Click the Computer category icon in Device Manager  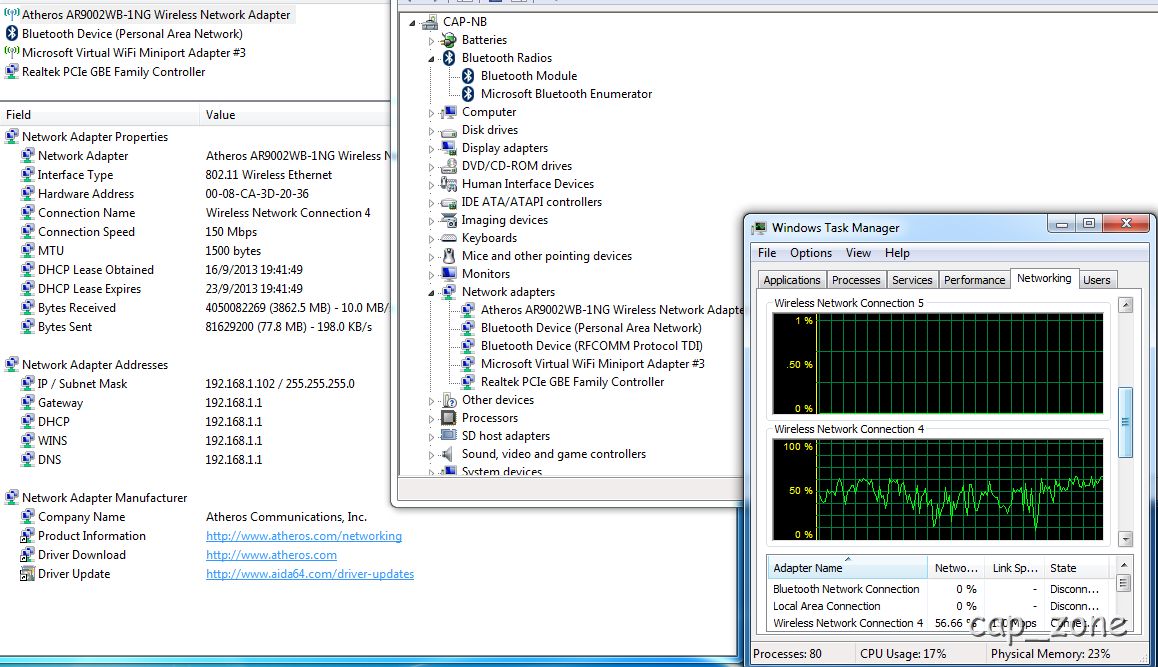click(x=448, y=112)
